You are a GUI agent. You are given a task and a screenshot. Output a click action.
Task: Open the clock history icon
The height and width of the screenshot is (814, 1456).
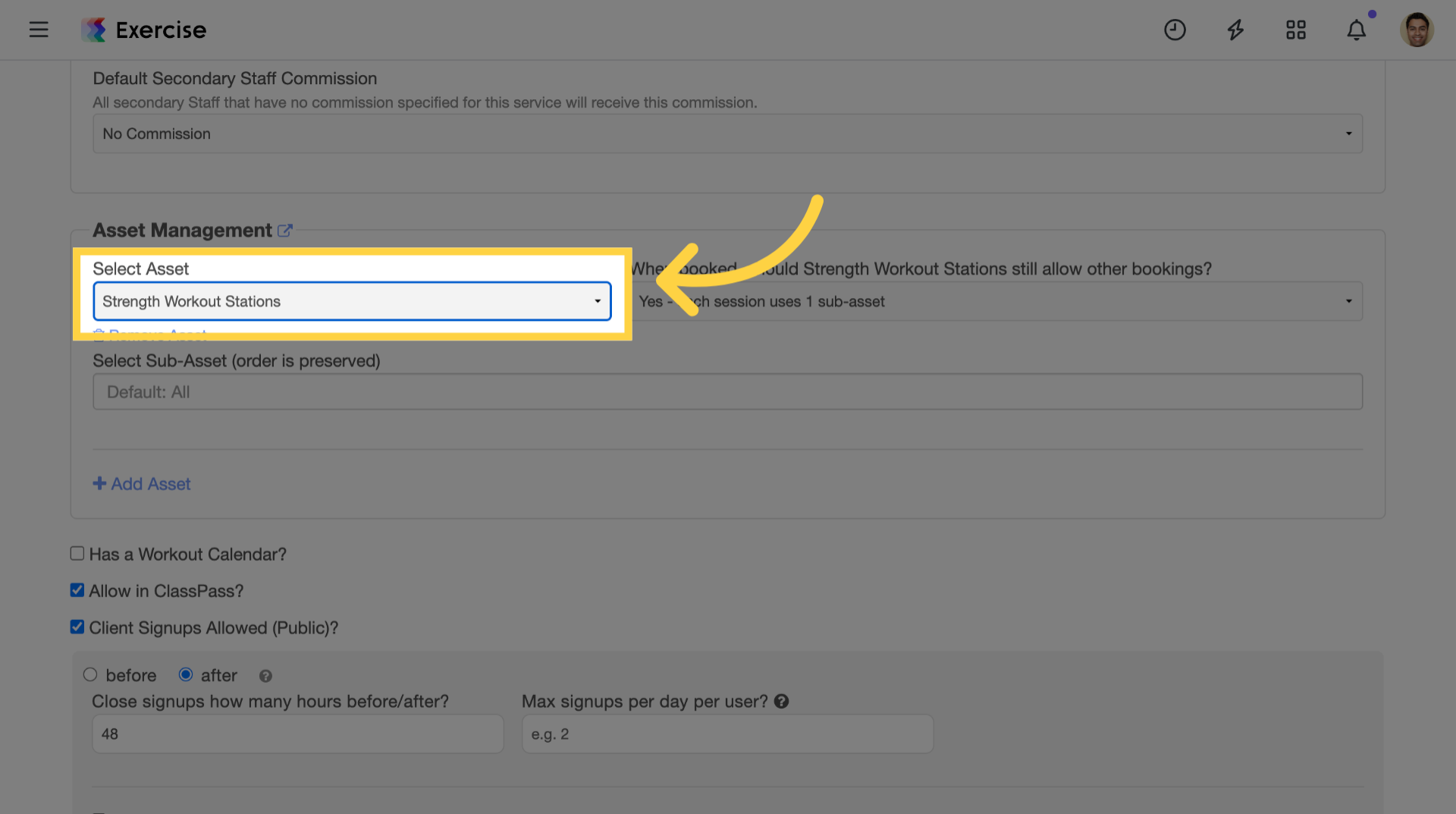tap(1175, 30)
